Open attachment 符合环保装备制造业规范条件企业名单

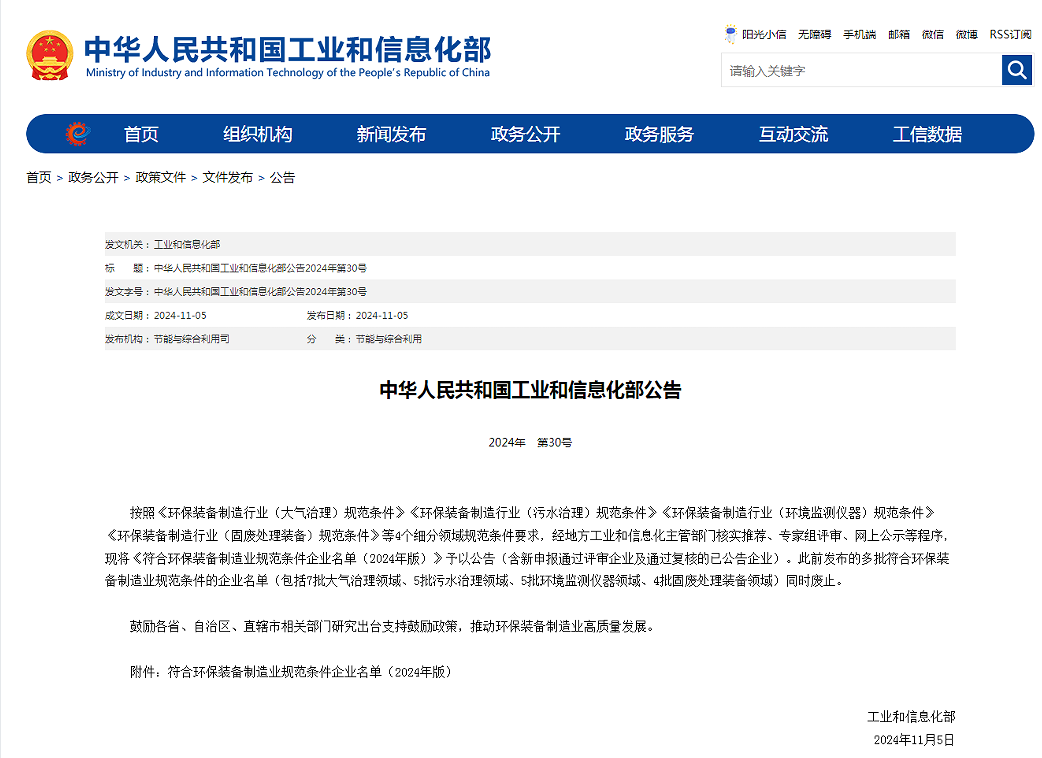point(310,672)
